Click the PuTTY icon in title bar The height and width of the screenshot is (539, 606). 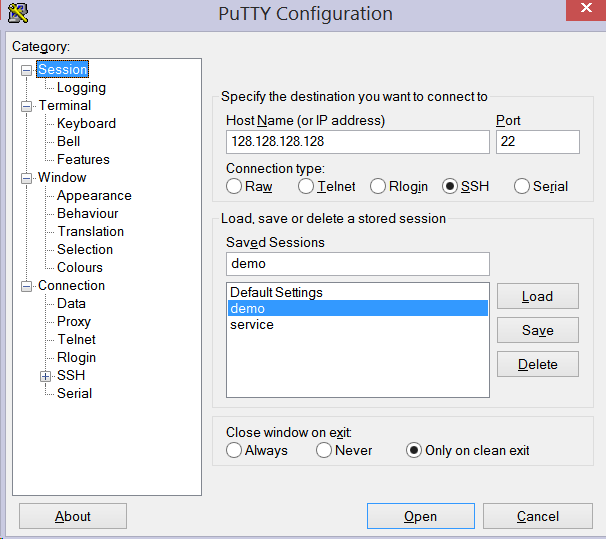tap(18, 13)
